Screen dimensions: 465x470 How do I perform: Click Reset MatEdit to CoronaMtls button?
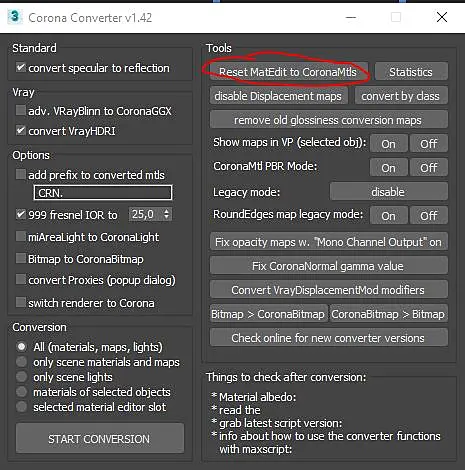[288, 72]
